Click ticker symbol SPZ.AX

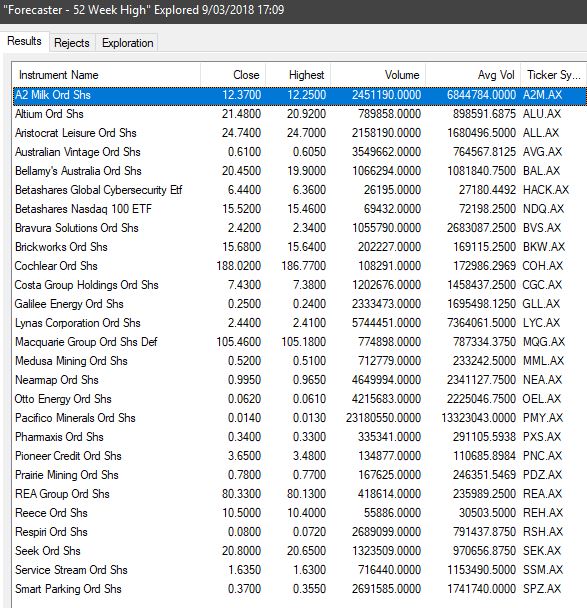pos(542,589)
